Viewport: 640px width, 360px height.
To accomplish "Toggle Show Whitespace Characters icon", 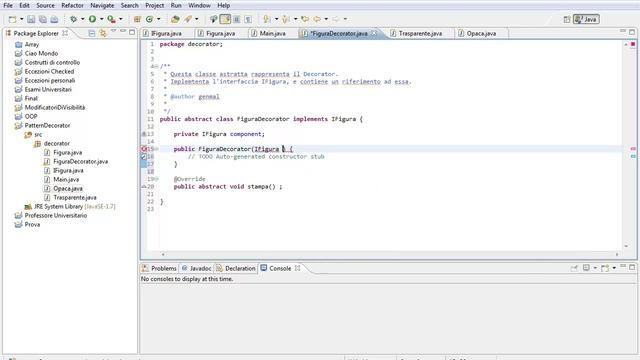I will pos(248,19).
